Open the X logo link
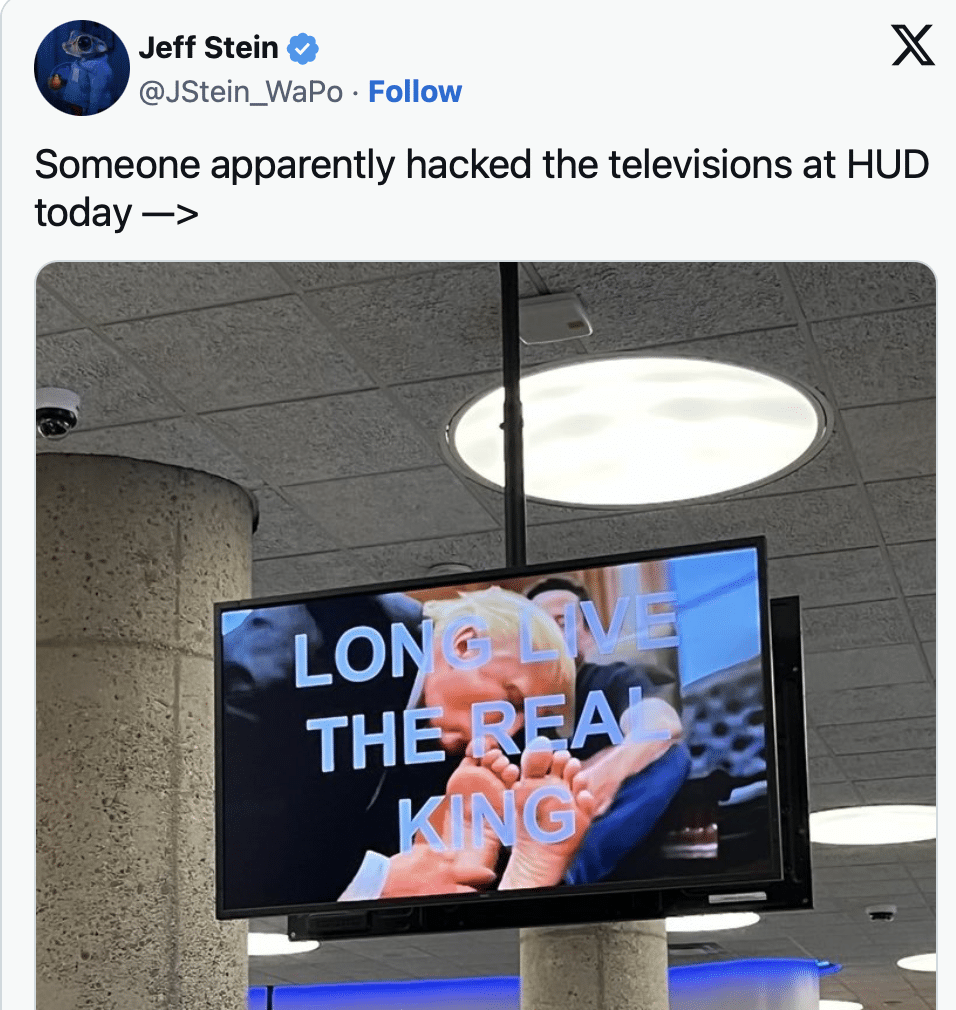This screenshot has width=956, height=1010. [913, 45]
